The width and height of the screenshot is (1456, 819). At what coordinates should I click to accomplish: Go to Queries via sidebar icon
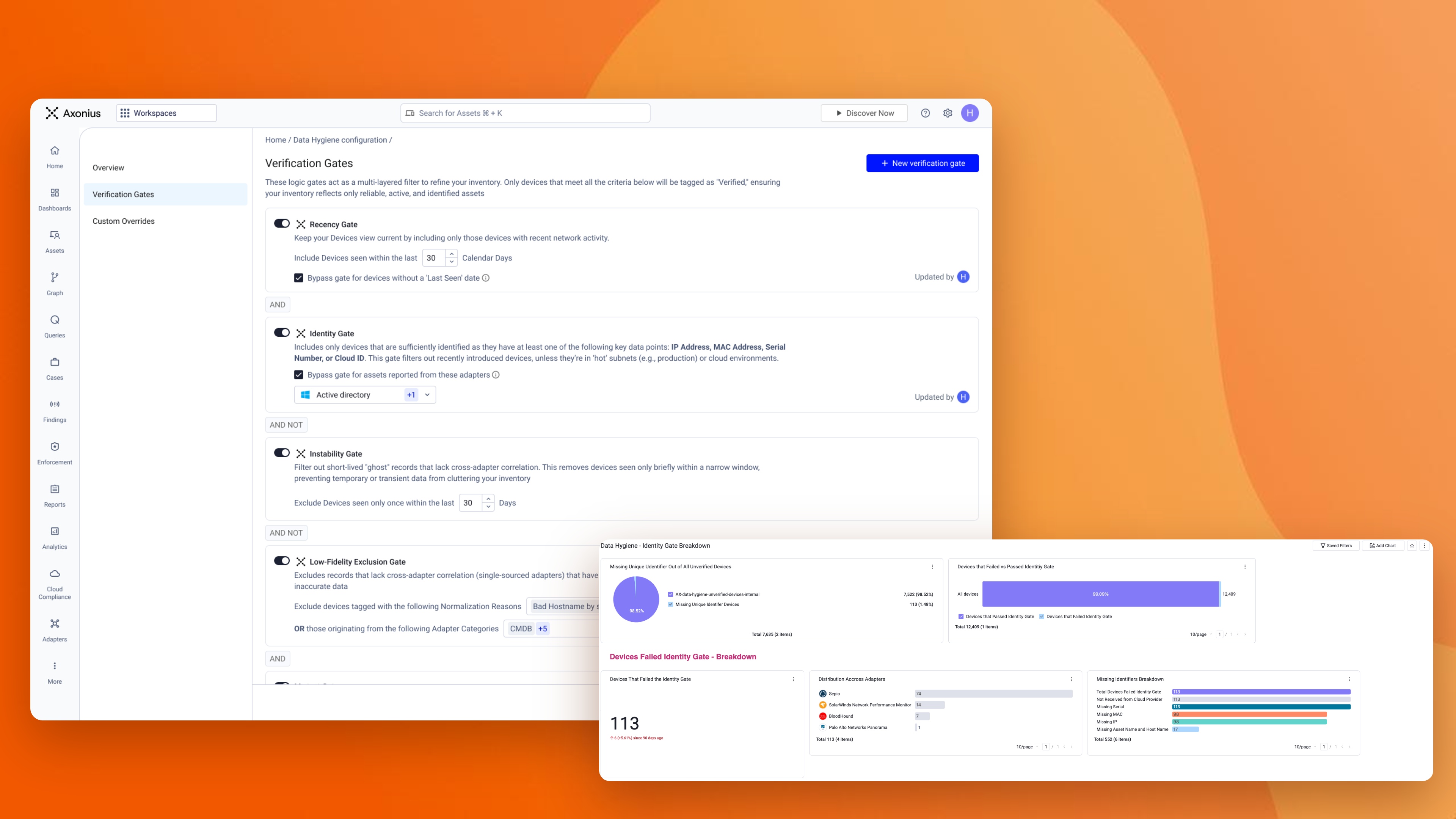54,319
